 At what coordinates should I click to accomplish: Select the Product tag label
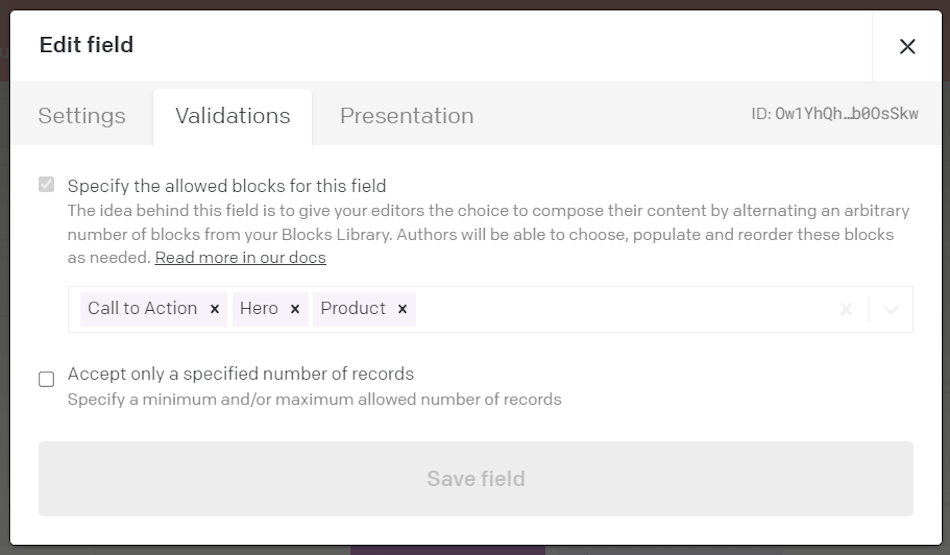pos(353,308)
